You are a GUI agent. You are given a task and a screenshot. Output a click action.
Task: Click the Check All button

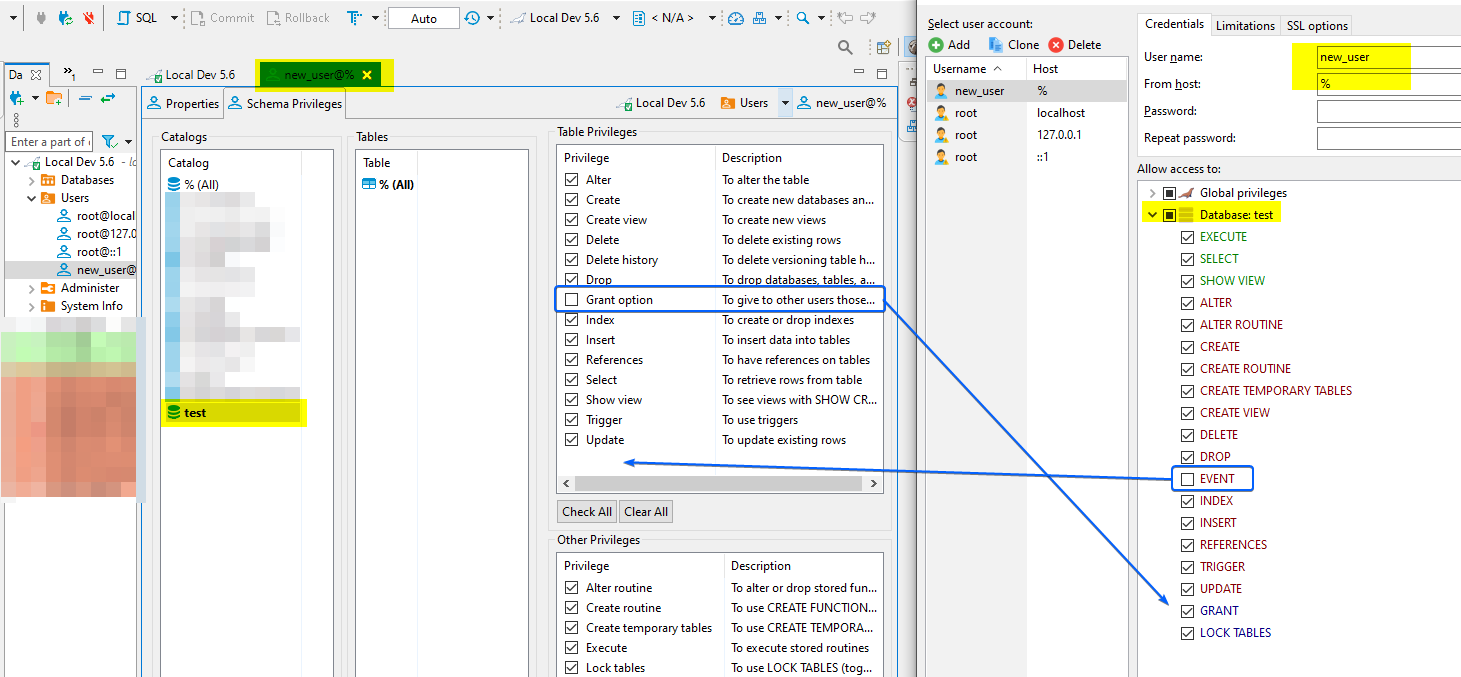[587, 511]
